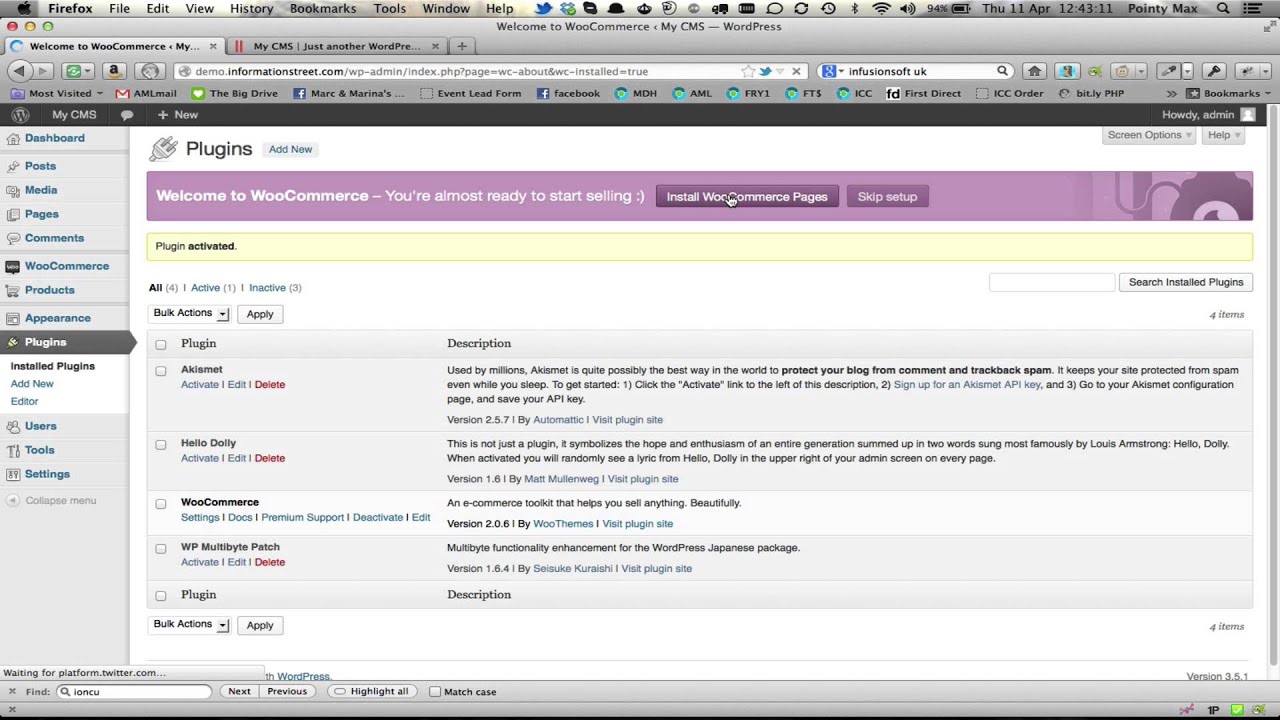1280x720 pixels.
Task: Open Products menu in sidebar
Action: [50, 290]
